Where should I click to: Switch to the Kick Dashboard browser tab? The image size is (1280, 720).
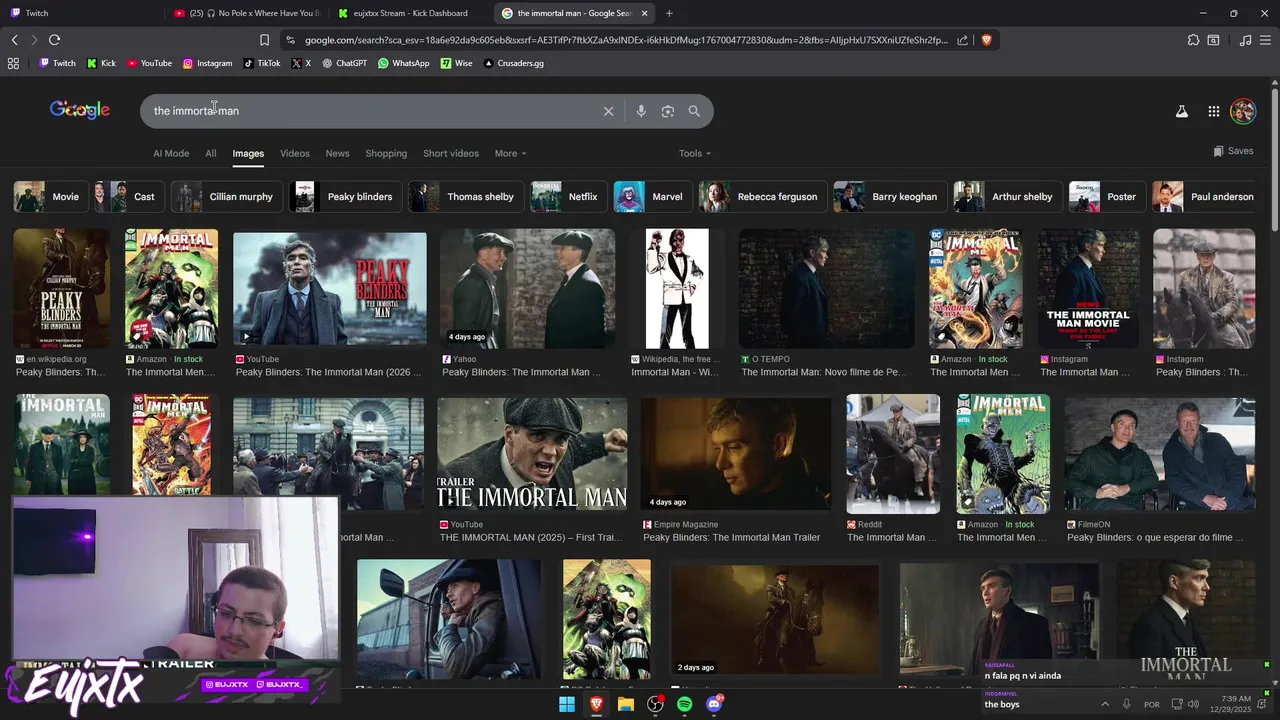pos(410,13)
